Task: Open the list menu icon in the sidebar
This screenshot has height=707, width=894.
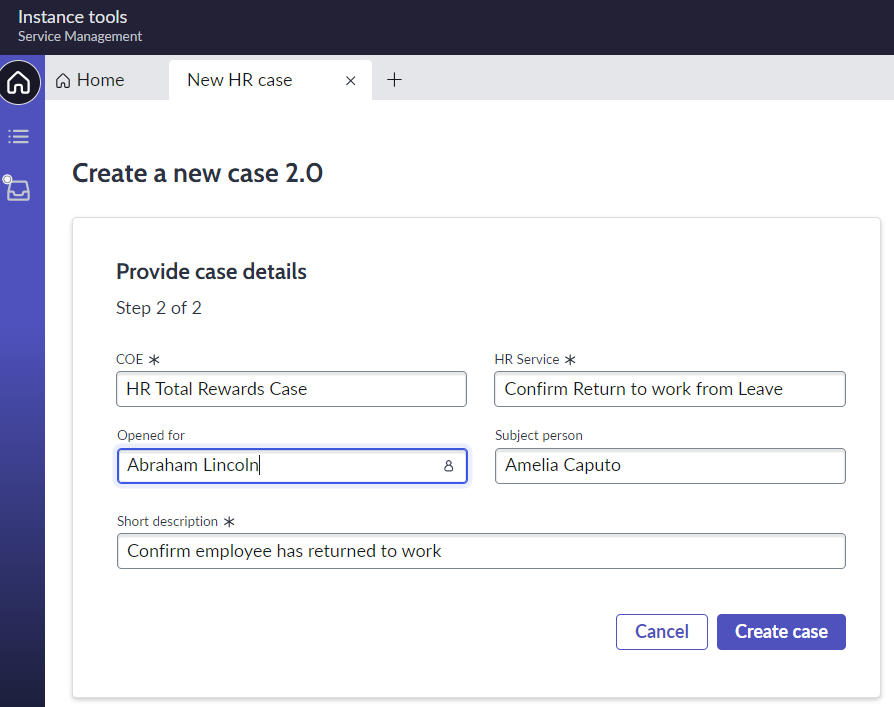Action: (x=18, y=136)
